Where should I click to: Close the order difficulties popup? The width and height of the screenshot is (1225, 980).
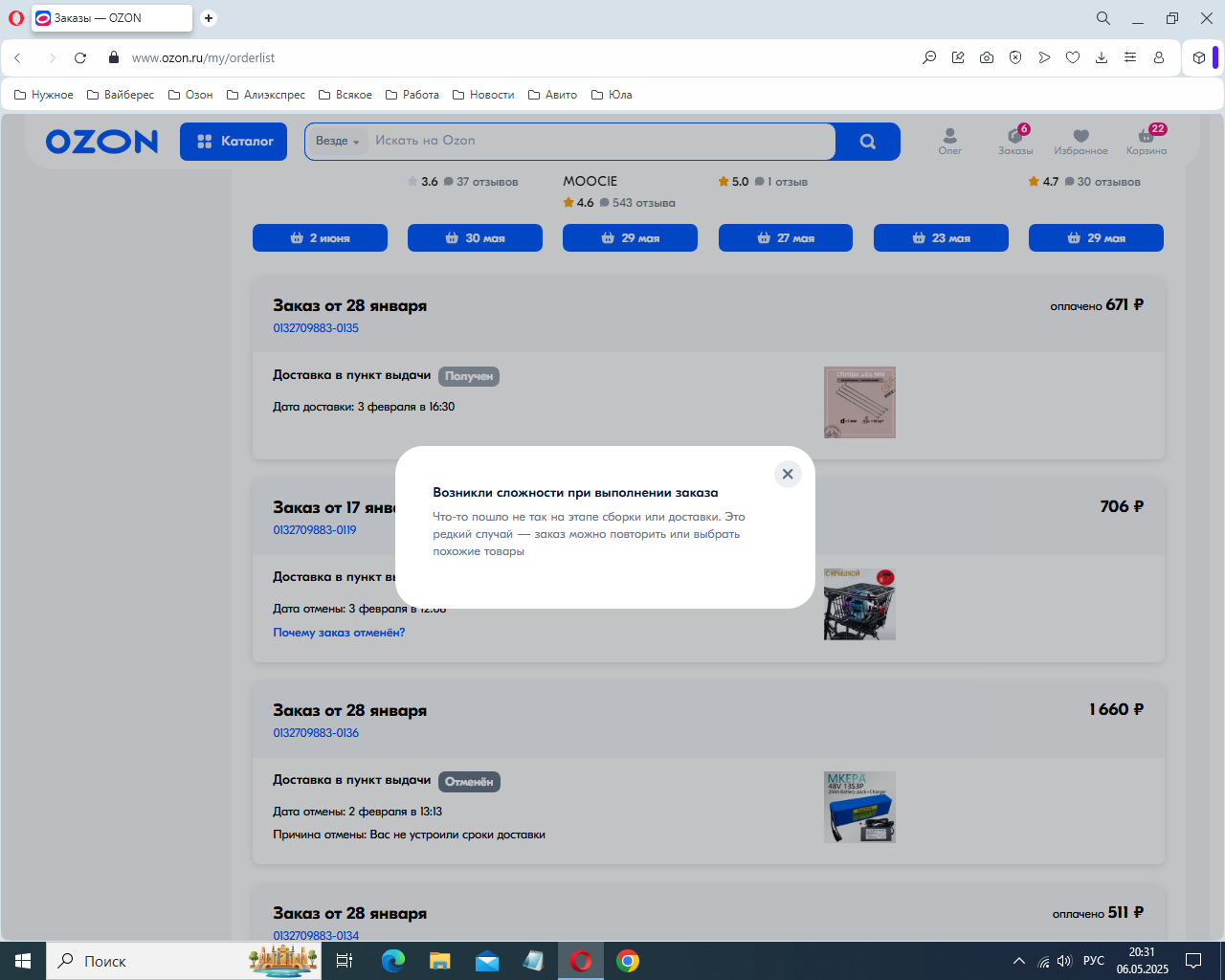pos(788,474)
